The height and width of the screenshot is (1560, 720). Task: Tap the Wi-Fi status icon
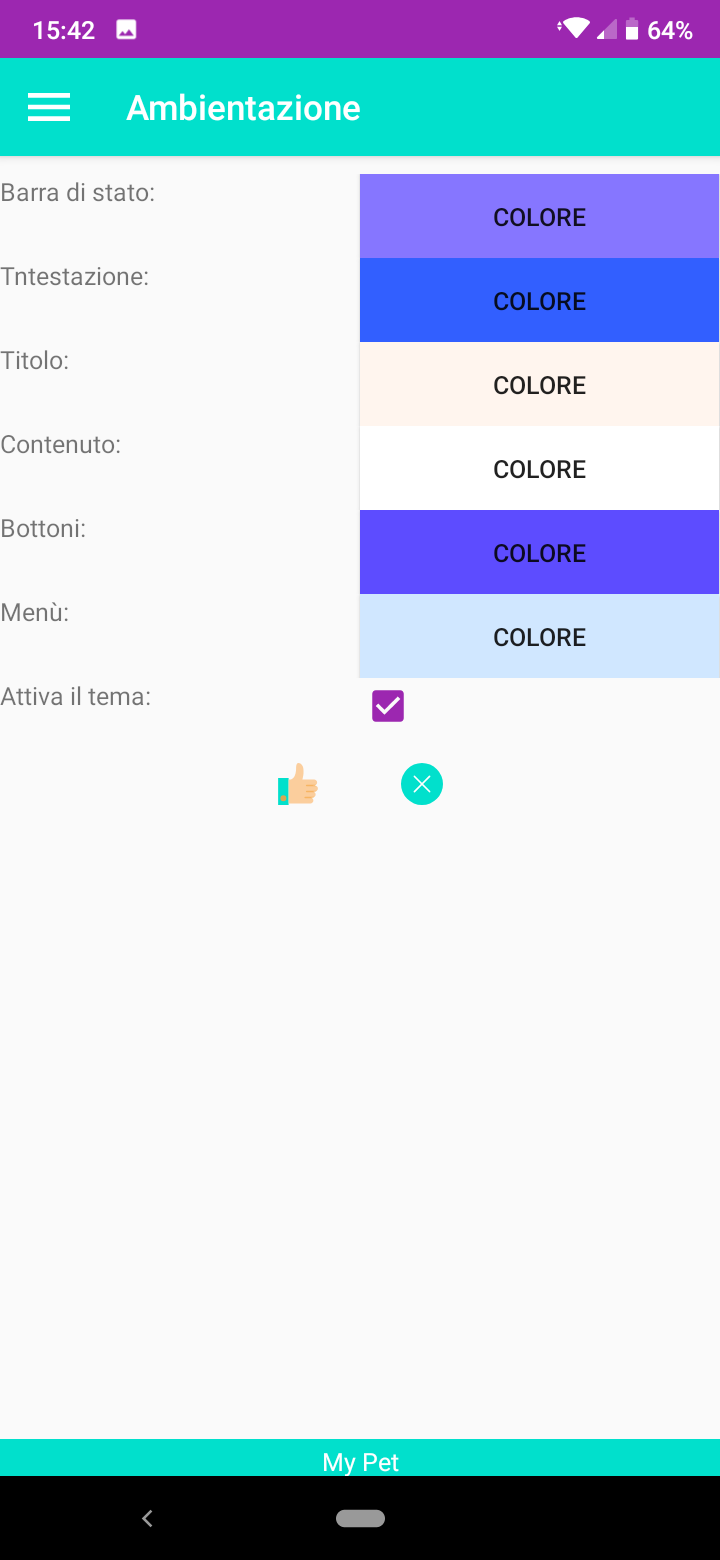575,30
